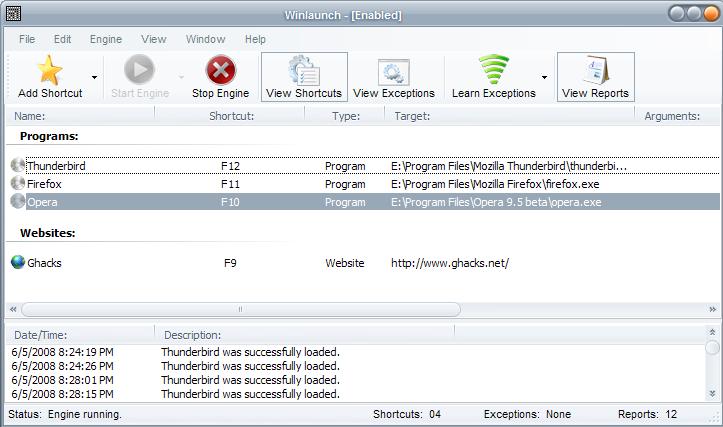Click the Reports: 12 status entry
The image size is (723, 427).
647,414
